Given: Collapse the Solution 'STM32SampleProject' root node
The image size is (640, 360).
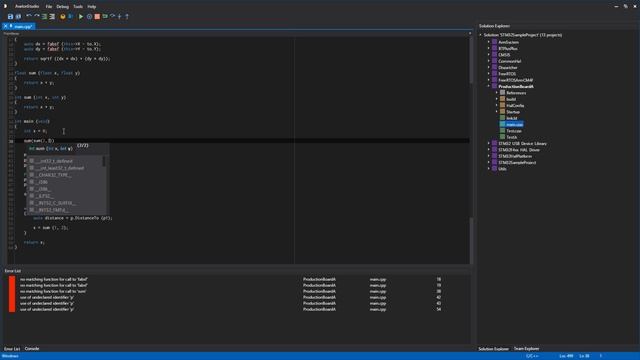Looking at the screenshot, I should point(480,35).
